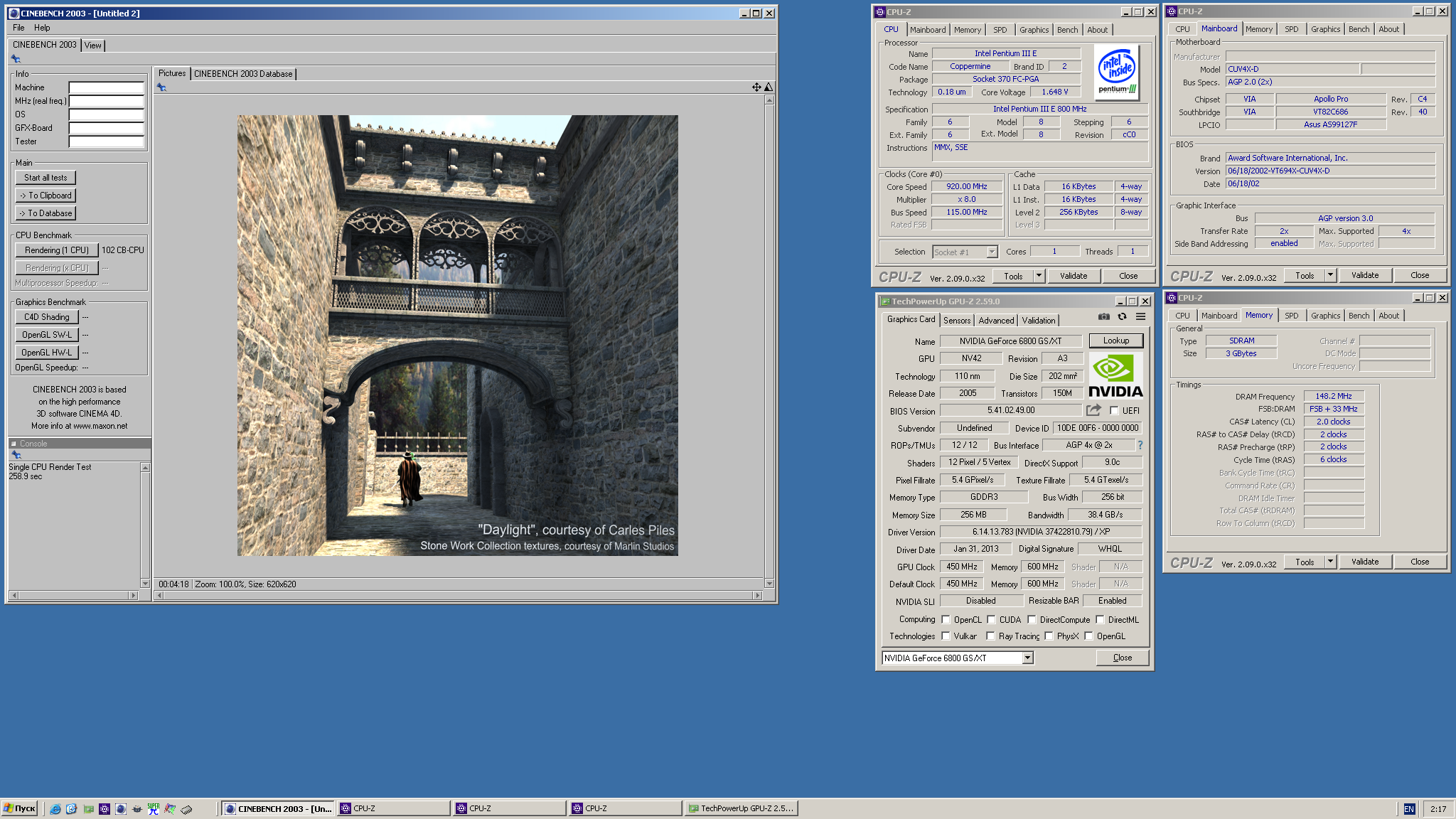Toggle the Vulkan checkbox
Image resolution: width=1456 pixels, height=819 pixels.
(946, 636)
